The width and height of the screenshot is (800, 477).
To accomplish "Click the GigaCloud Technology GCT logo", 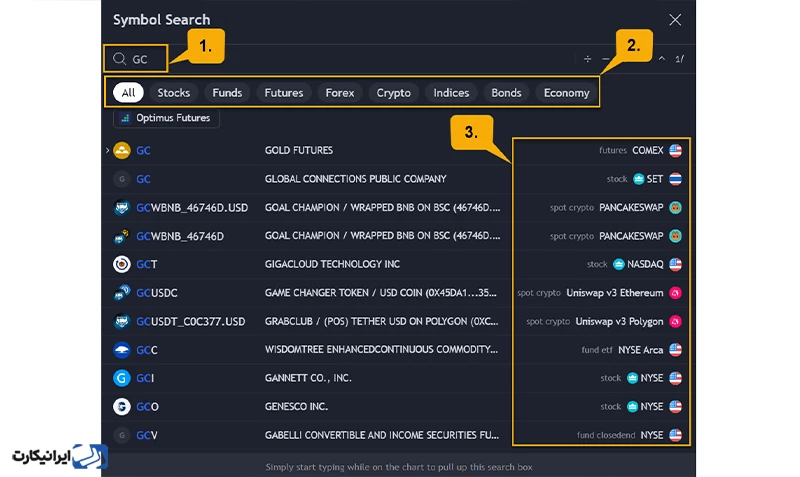I will coord(121,264).
